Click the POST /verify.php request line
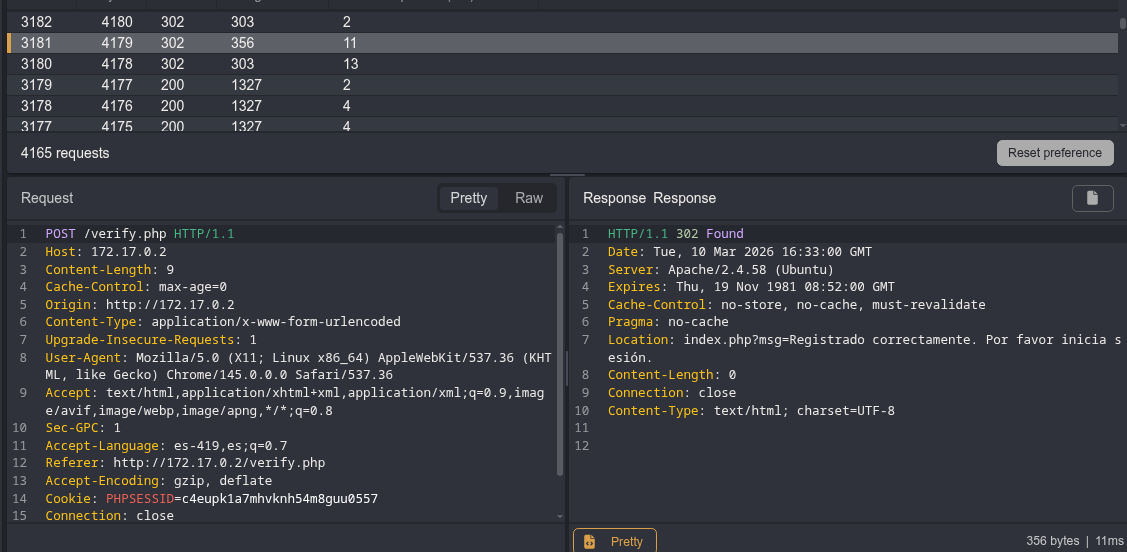1127x552 pixels. pos(139,233)
